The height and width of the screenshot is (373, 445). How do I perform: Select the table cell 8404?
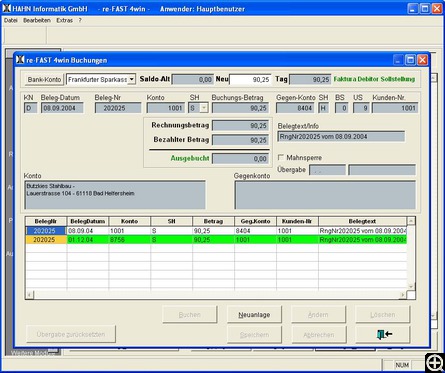[x=255, y=231]
